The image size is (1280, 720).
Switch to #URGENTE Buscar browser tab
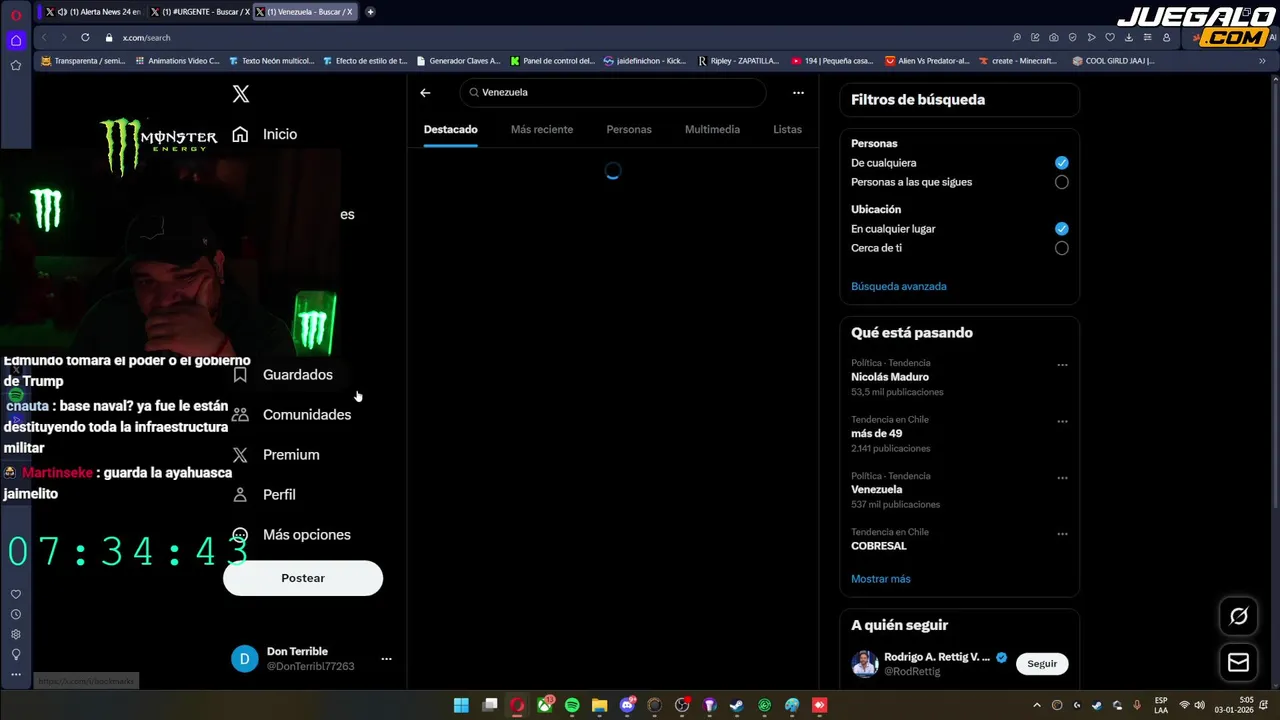click(198, 12)
